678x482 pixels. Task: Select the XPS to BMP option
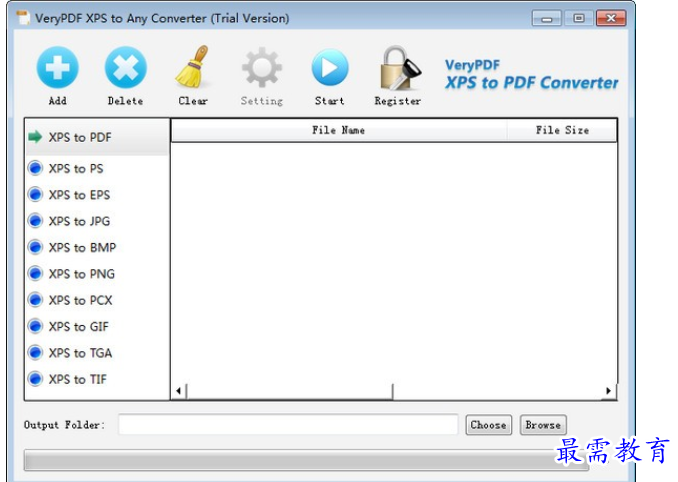[x=72, y=247]
